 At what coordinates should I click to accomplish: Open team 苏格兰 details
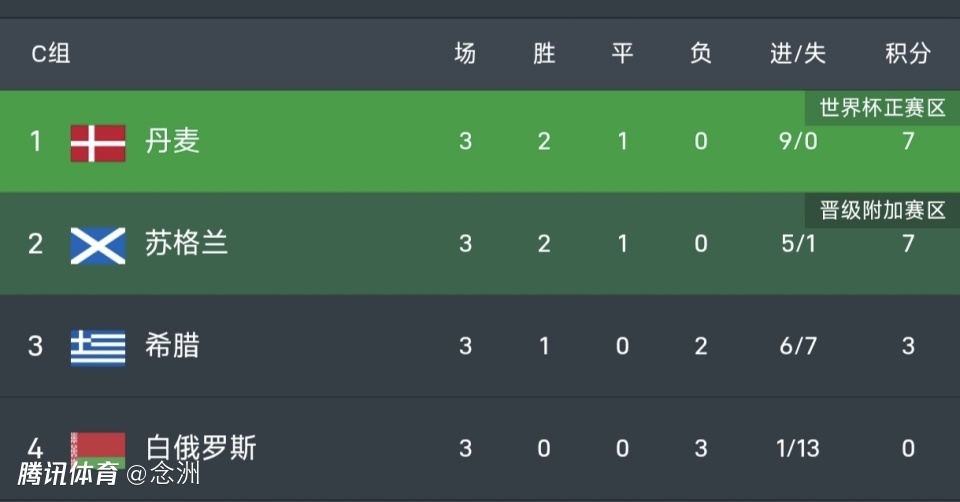coord(186,244)
